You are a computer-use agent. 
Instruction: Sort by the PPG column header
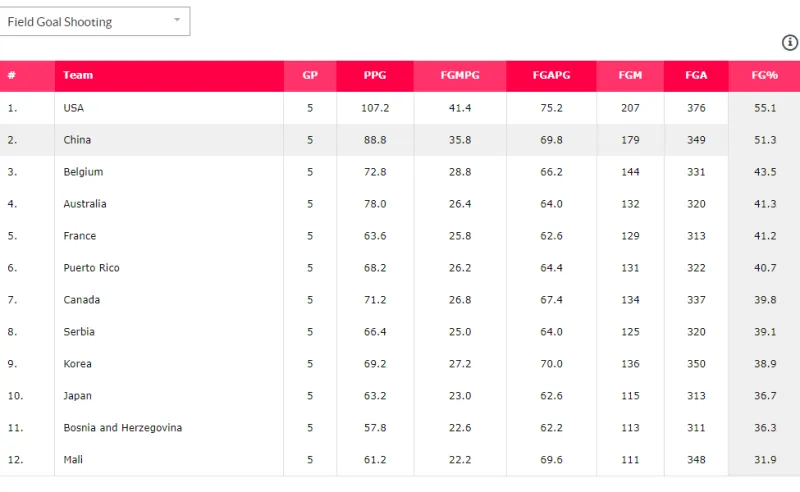375,76
